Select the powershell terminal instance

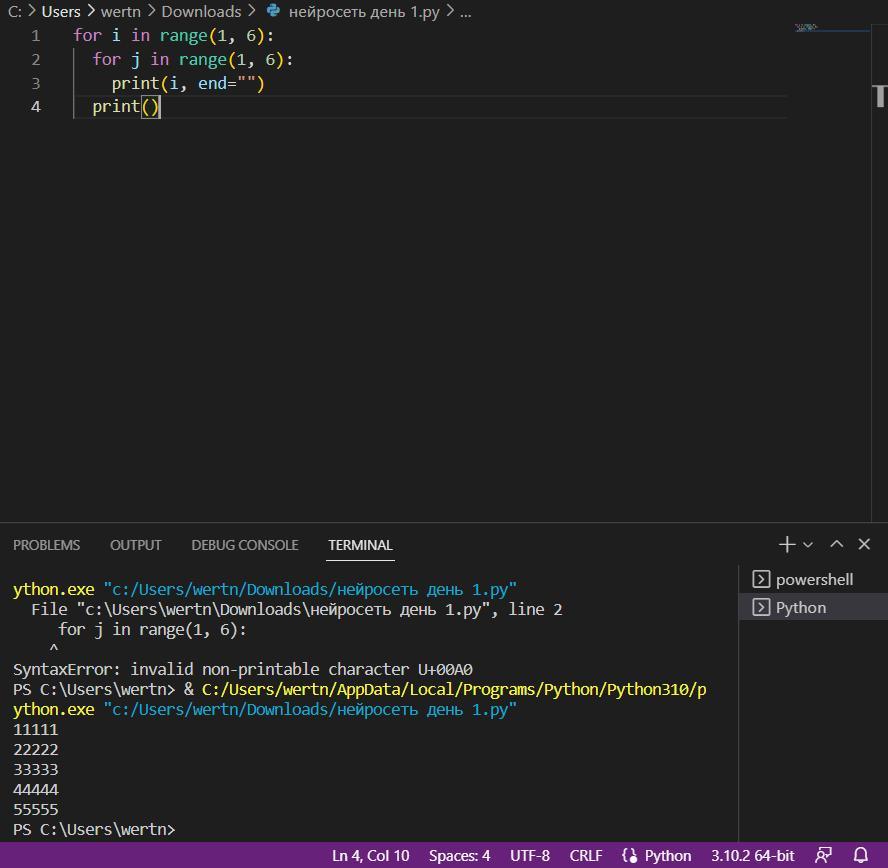pos(813,579)
